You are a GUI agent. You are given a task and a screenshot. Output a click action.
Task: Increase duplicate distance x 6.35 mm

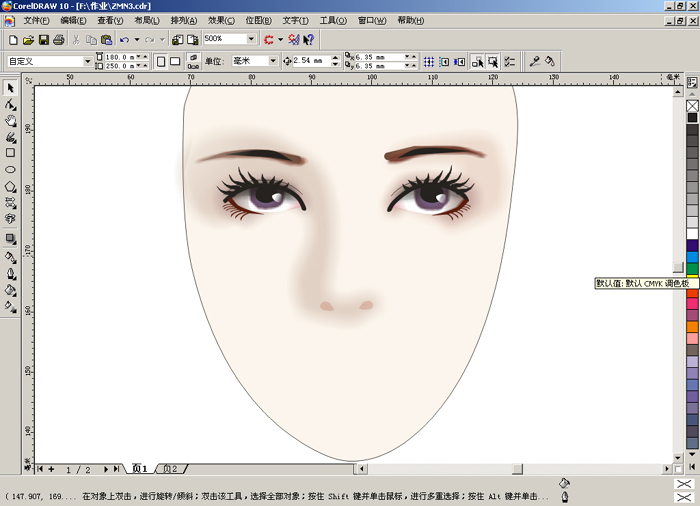click(x=413, y=57)
